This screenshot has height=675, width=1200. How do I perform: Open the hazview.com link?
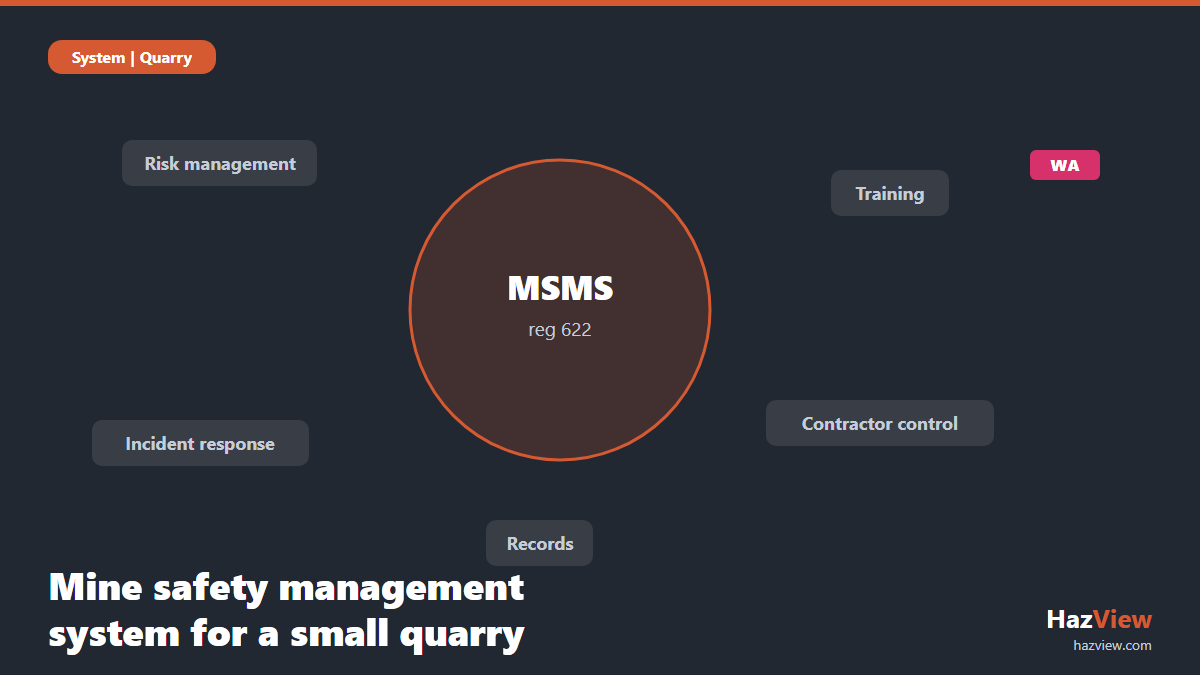coord(1112,645)
